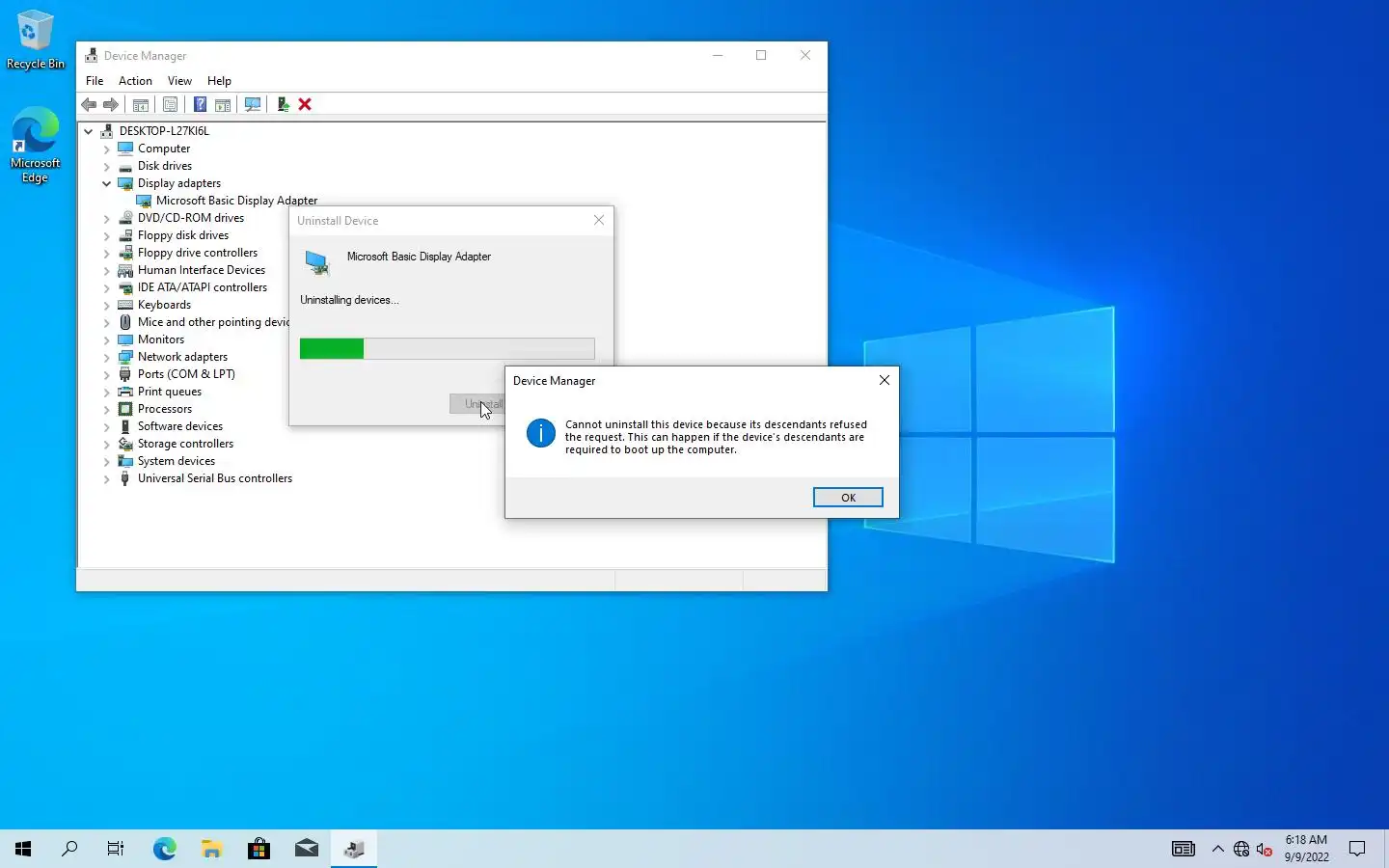Expand the Floppy drive controllers node
This screenshot has height=868, width=1389.
(x=106, y=253)
